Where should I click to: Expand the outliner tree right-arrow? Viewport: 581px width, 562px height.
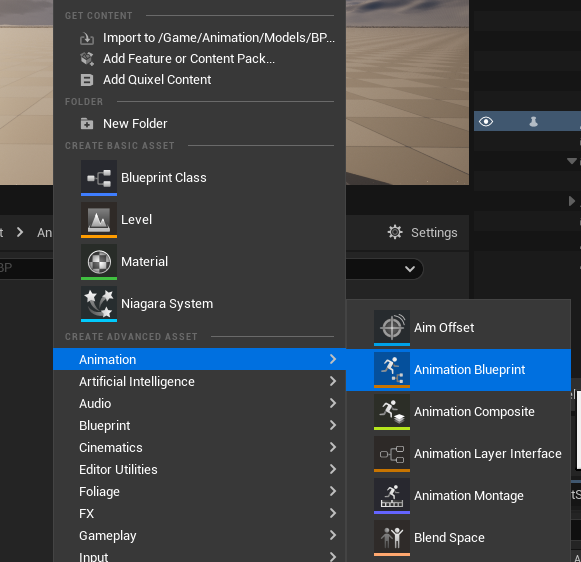point(572,201)
